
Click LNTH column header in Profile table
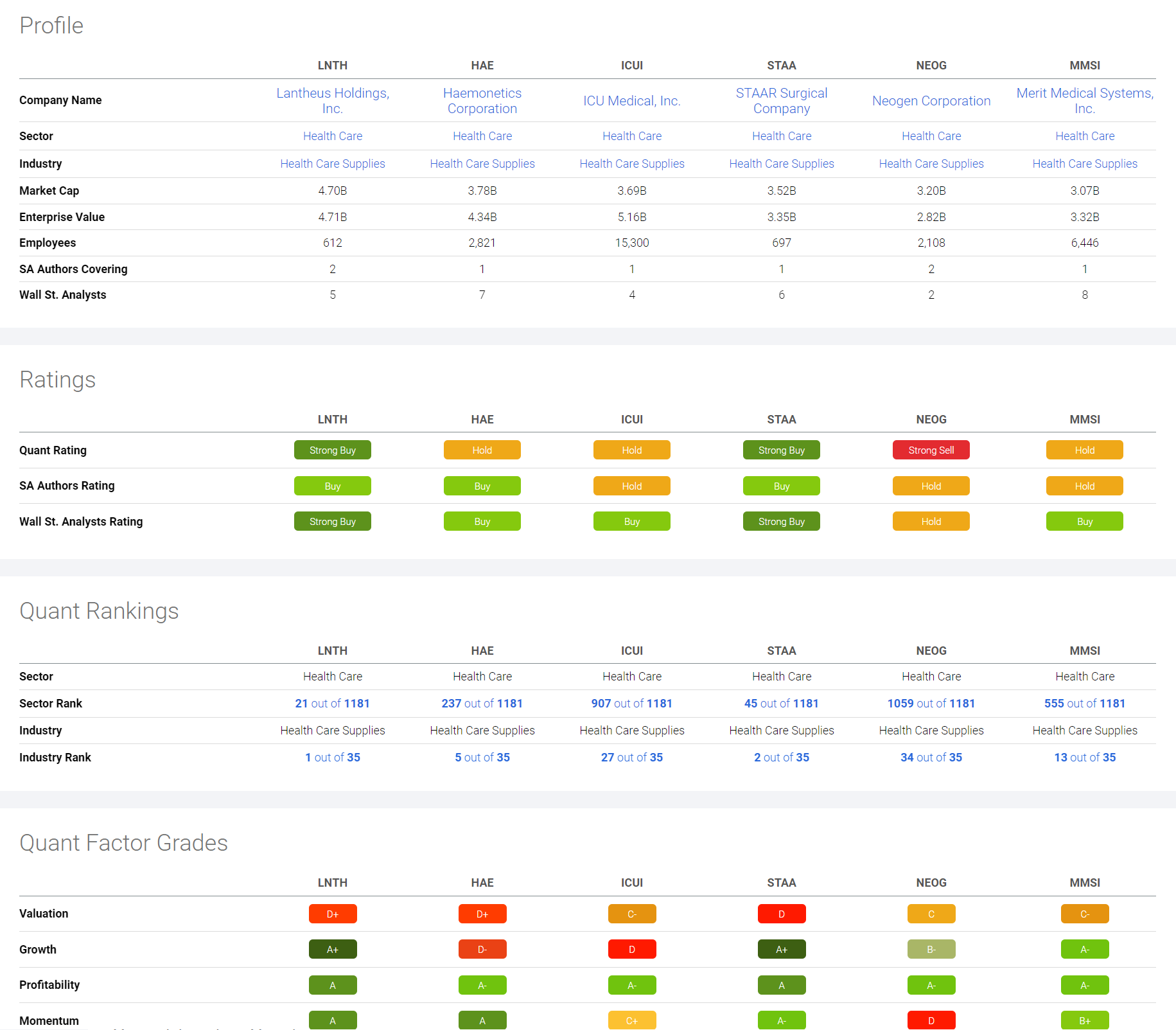click(x=333, y=66)
